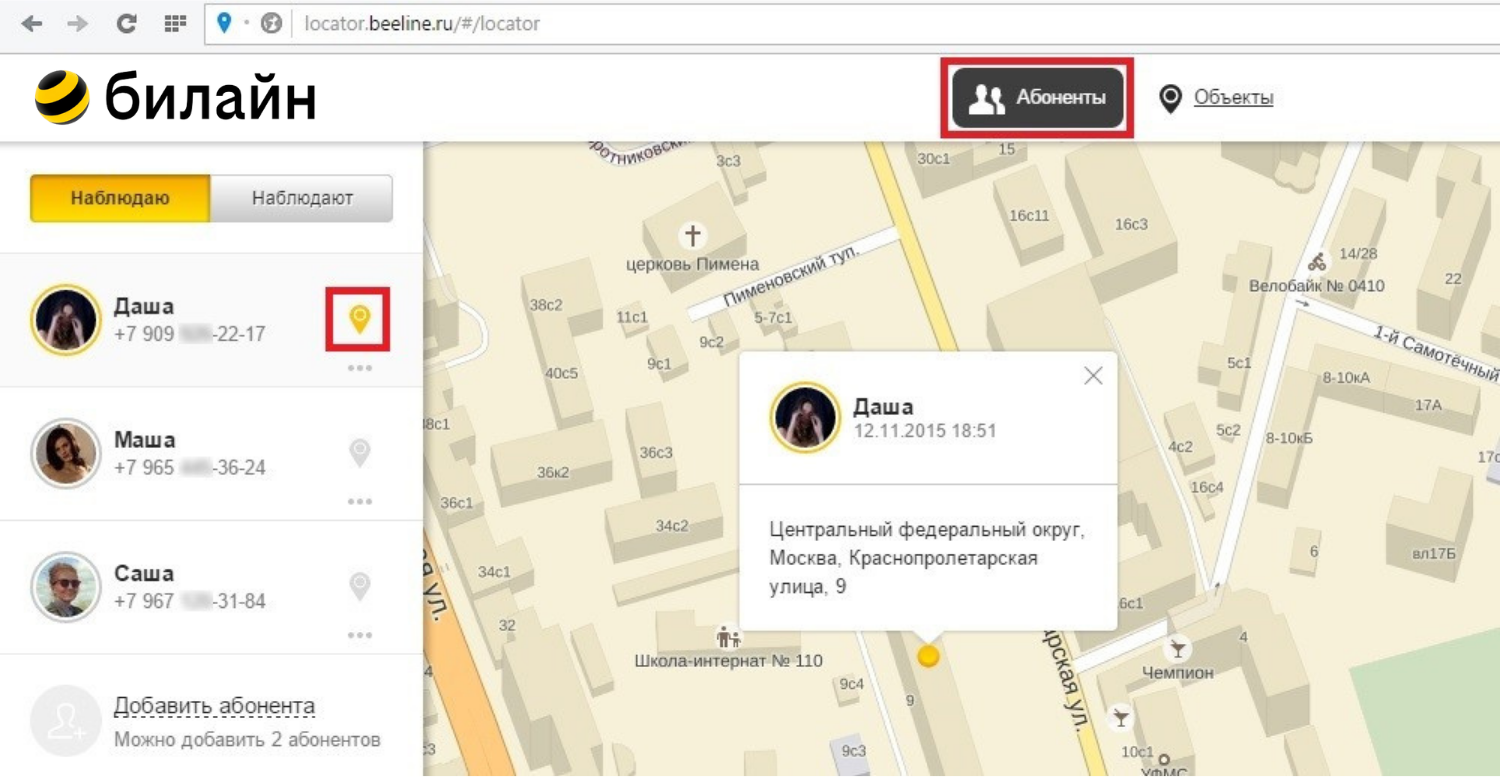Click the церковь Пимена cross icon on the map
1500x778 pixels.
(x=692, y=235)
